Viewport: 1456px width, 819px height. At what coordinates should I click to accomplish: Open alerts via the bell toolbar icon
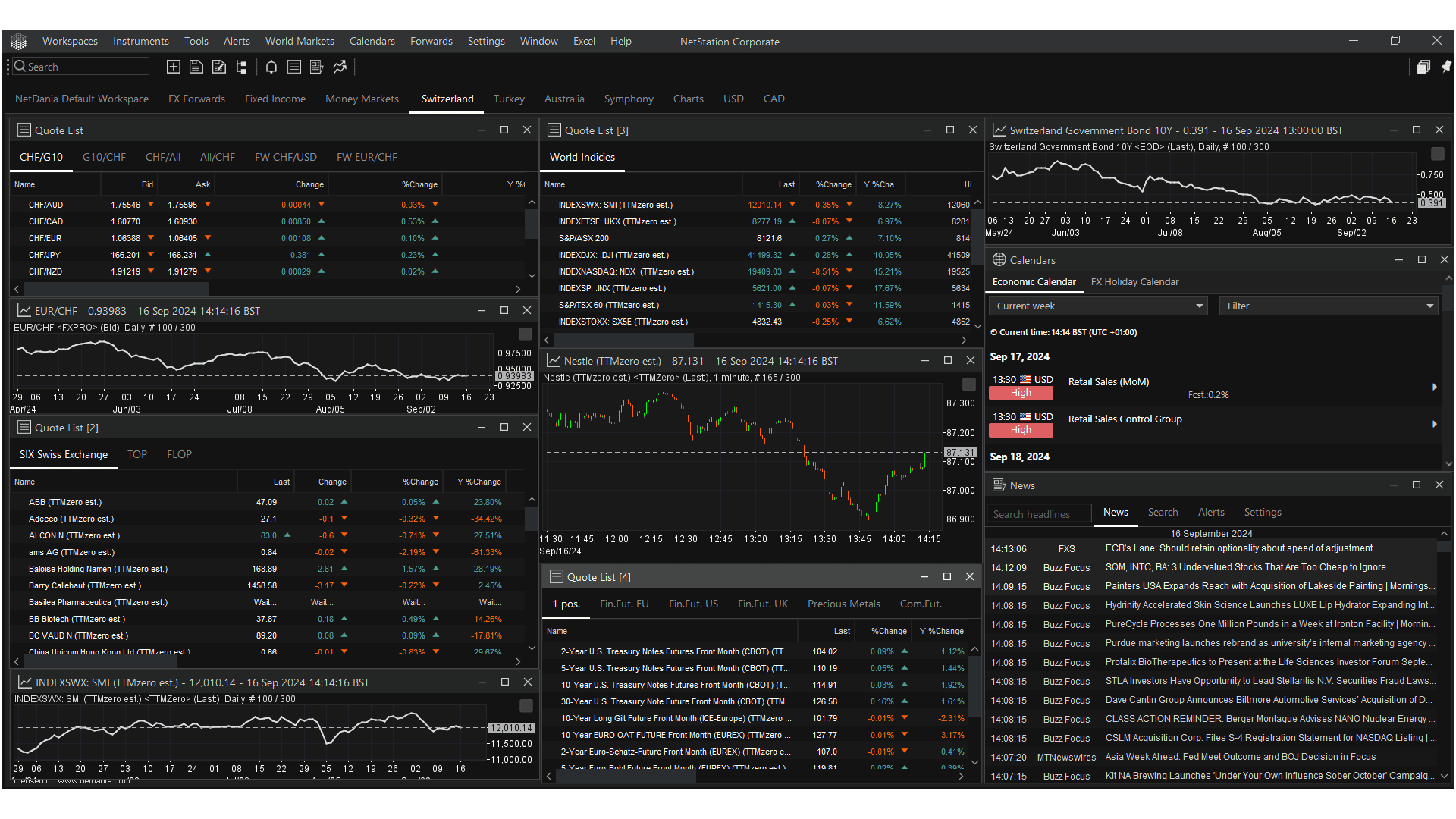[x=271, y=67]
